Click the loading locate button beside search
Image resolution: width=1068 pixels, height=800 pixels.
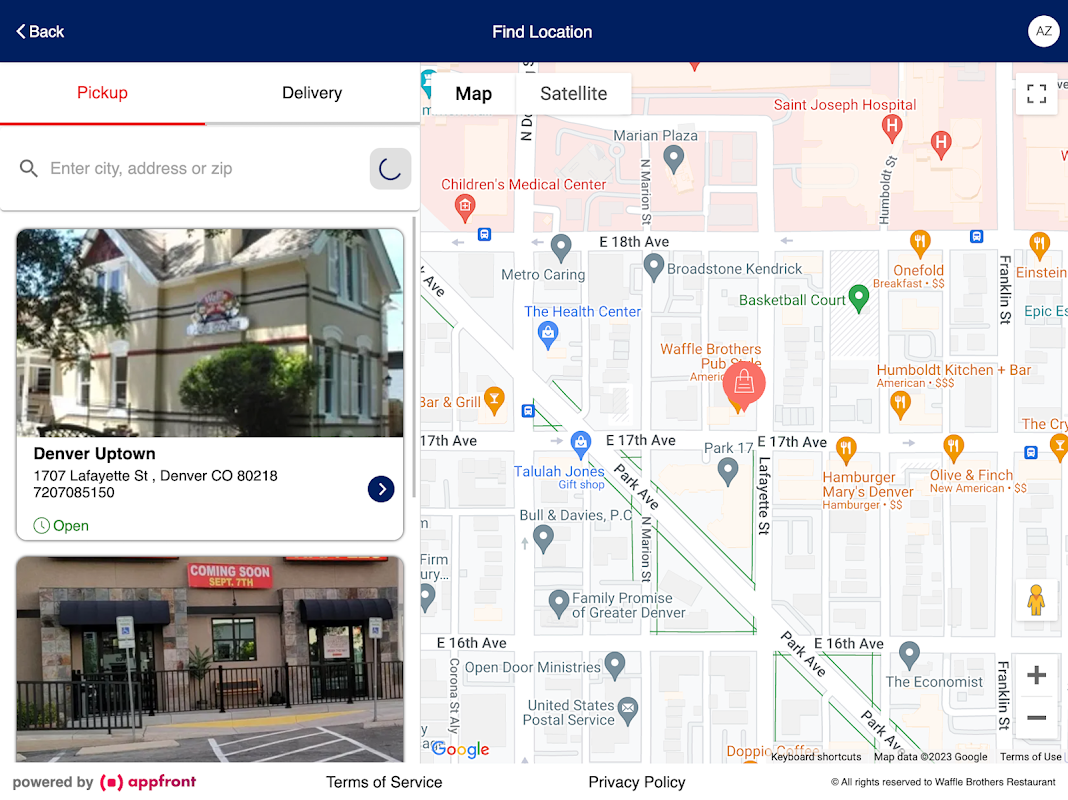point(390,168)
